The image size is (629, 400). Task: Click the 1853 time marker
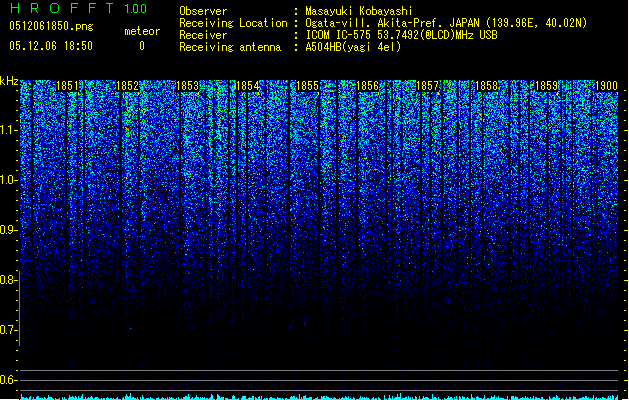tap(187, 86)
